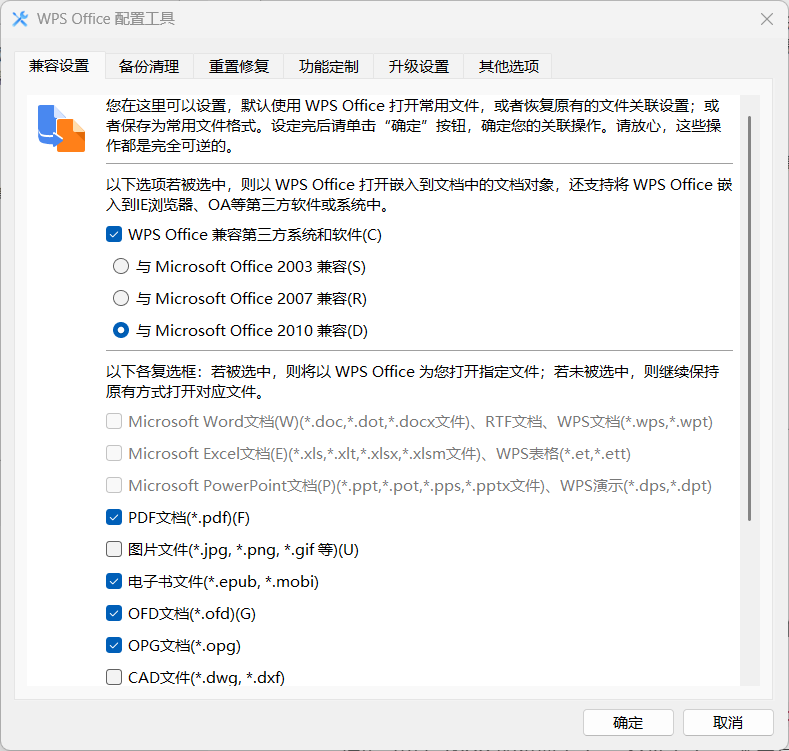Uncheck WPS Office 兼容第三方系统和软件 checkbox

(x=114, y=235)
